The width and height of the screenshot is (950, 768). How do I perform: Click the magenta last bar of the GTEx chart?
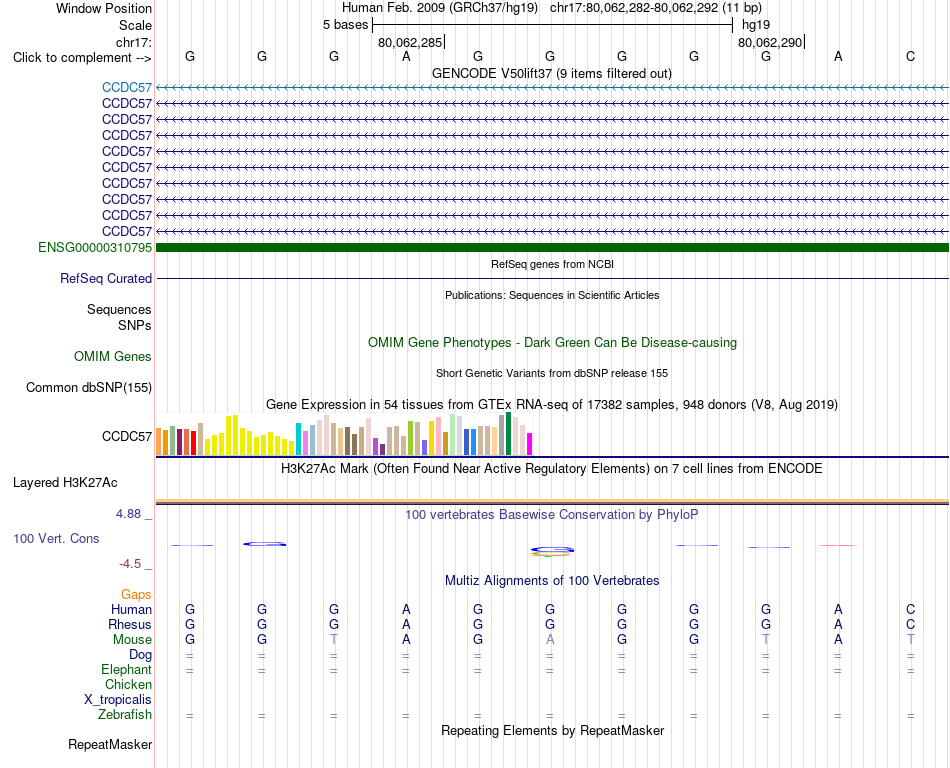(530, 444)
